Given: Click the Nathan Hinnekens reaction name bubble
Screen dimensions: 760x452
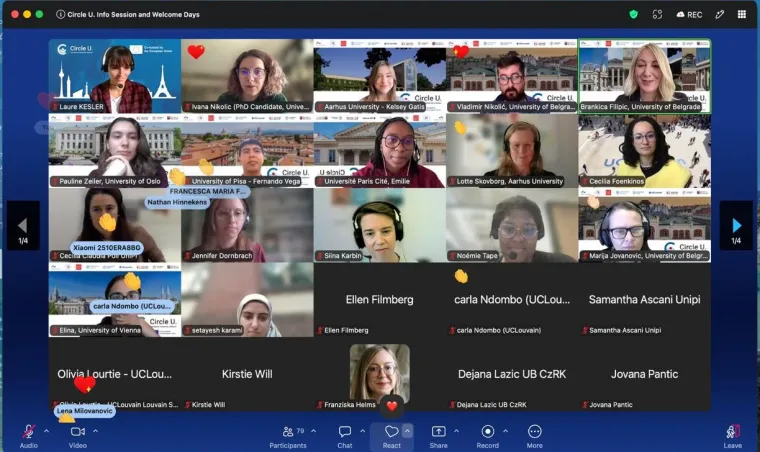Looking at the screenshot, I should 177,202.
